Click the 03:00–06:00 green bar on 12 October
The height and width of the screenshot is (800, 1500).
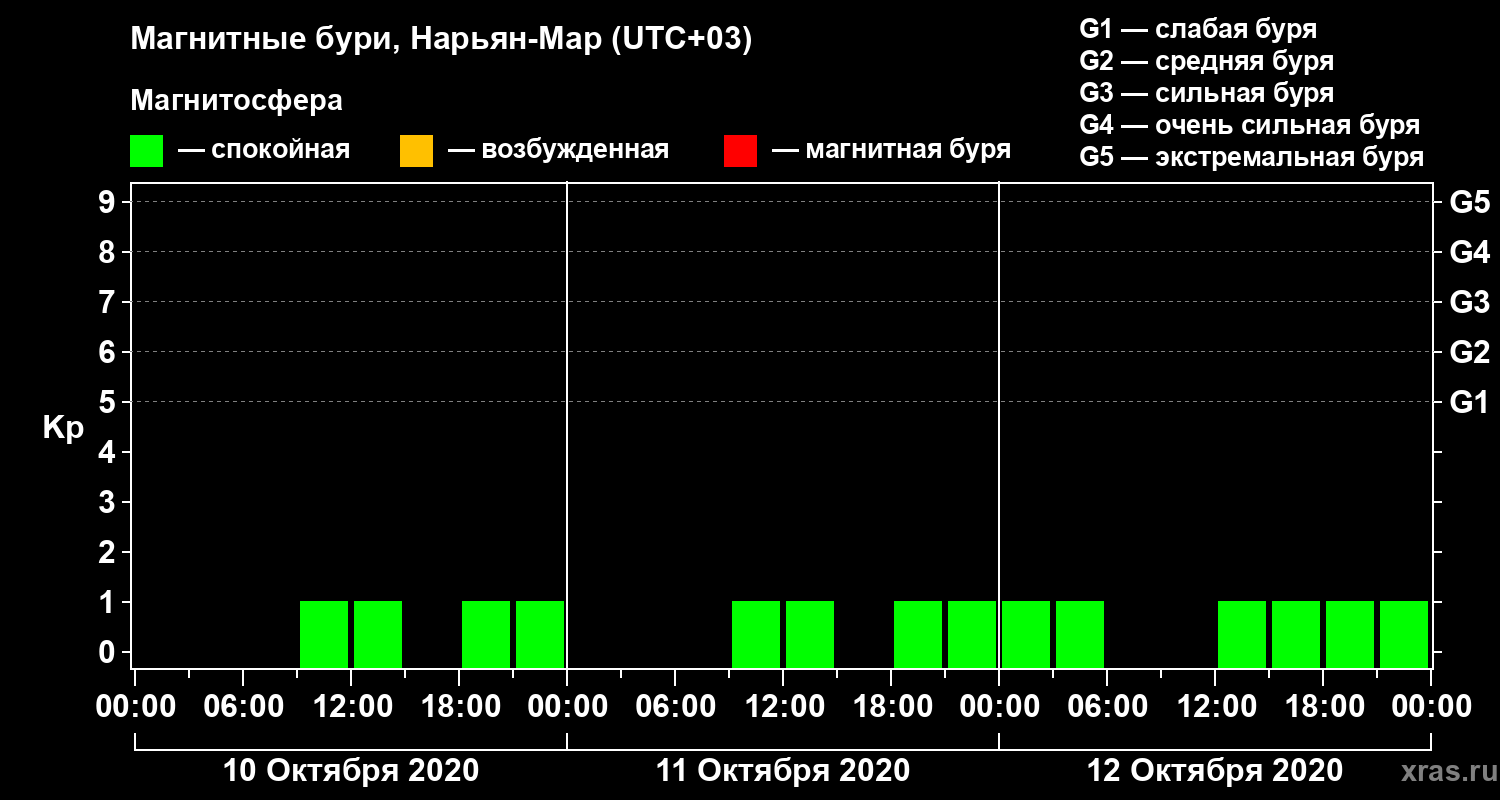click(x=1080, y=634)
